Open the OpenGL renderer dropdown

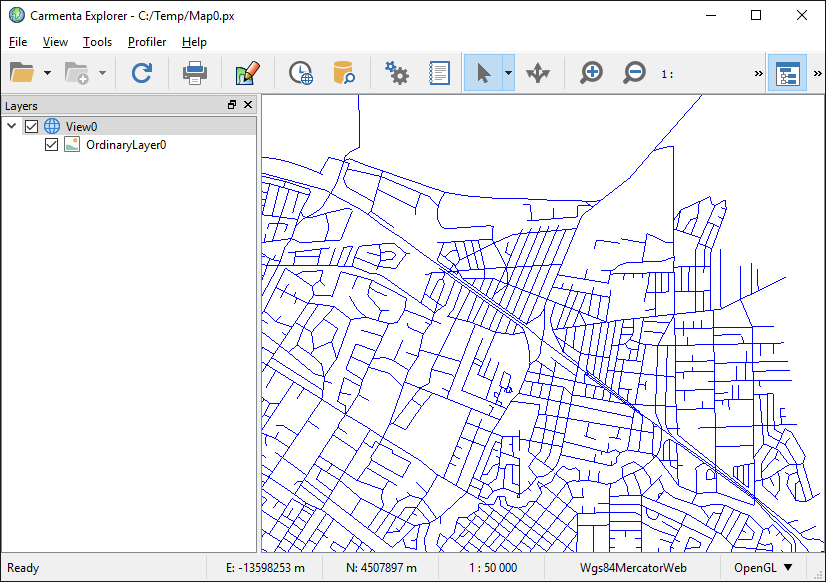[x=764, y=568]
